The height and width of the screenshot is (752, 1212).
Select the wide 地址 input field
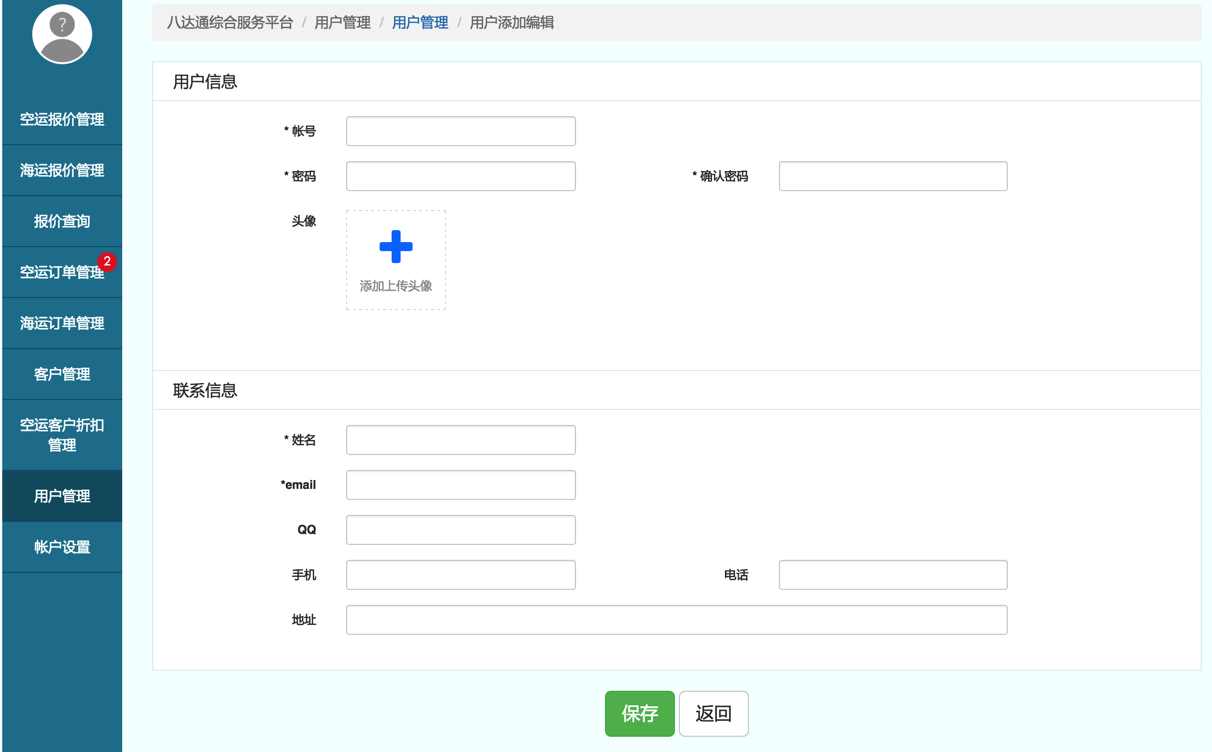click(676, 620)
